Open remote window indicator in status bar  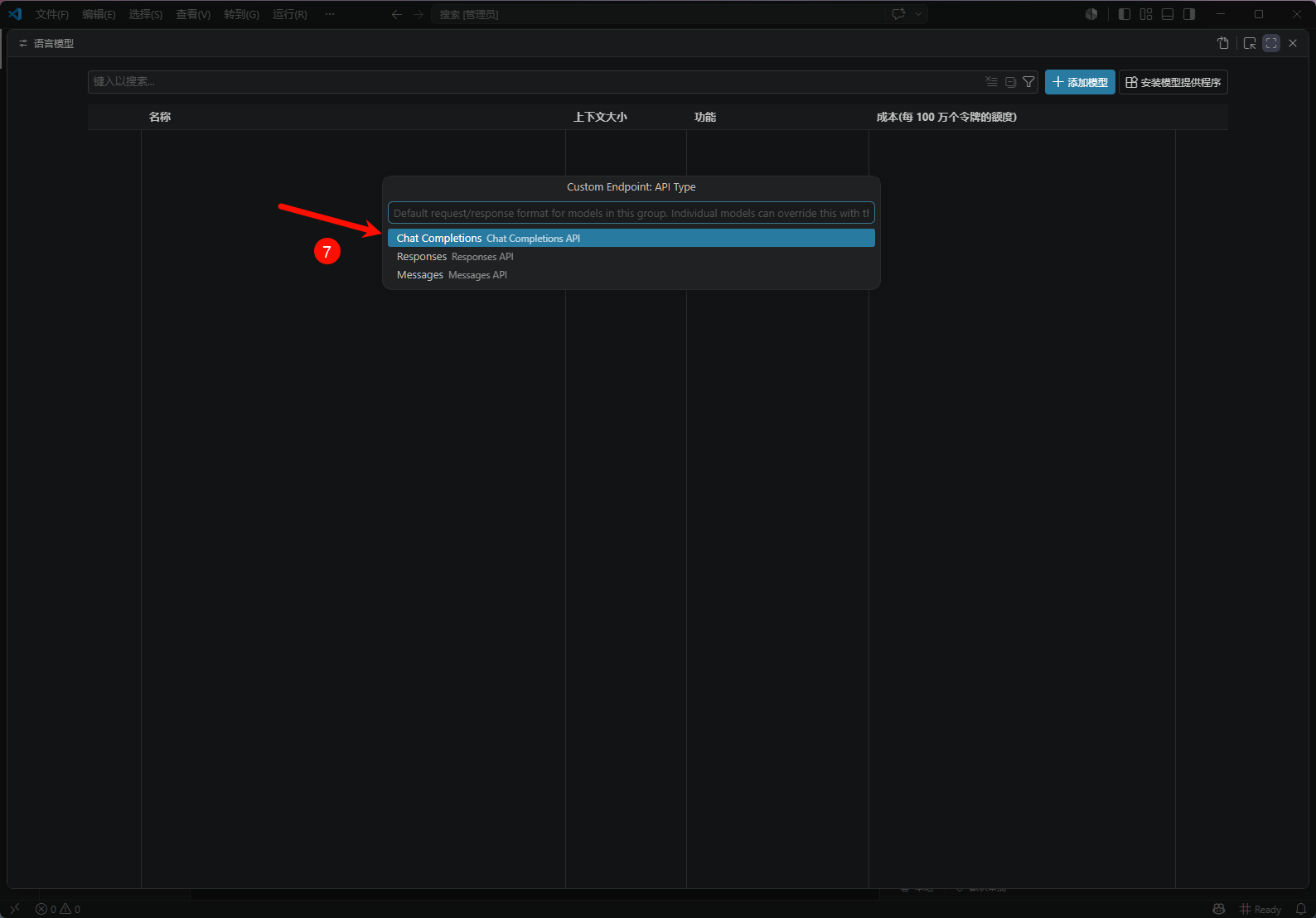tap(14, 909)
